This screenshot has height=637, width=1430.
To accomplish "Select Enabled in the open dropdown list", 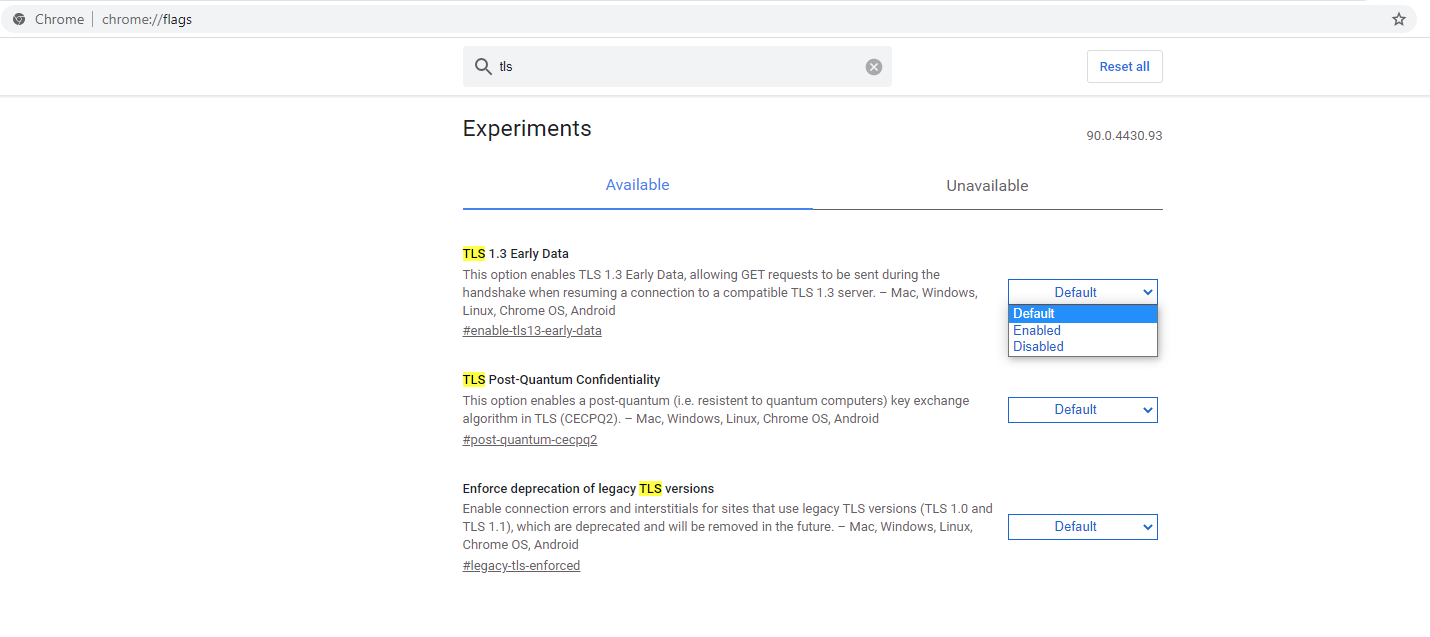I will (1082, 330).
